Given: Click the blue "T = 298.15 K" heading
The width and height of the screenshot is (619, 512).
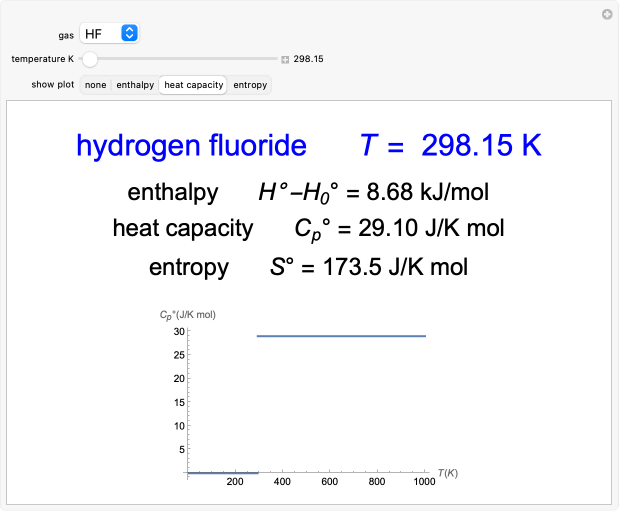Looking at the screenshot, I should pyautogui.click(x=450, y=146).
